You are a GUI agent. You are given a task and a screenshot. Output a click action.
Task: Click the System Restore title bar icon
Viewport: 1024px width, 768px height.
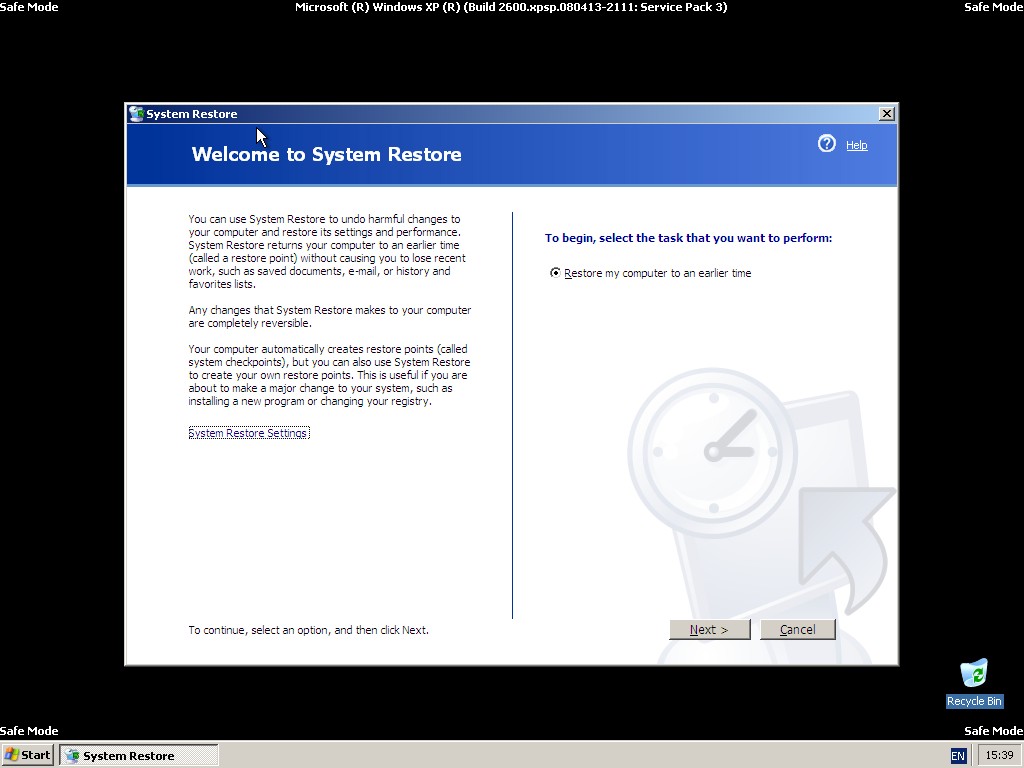point(136,114)
